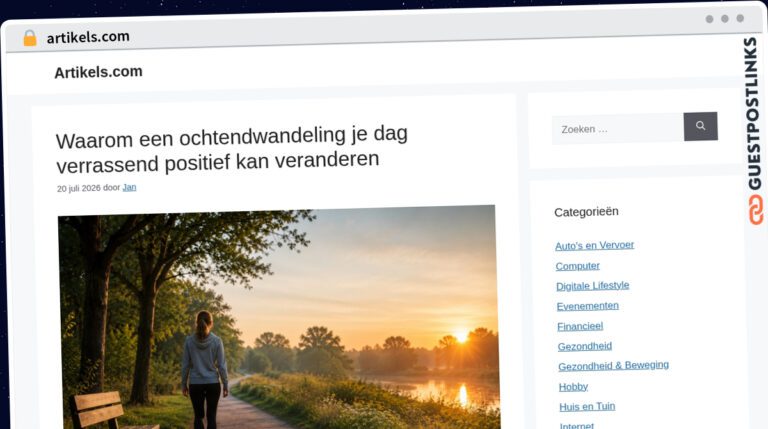Open the ochtendwandeling article headline
The height and width of the screenshot is (429, 768).
(232, 149)
